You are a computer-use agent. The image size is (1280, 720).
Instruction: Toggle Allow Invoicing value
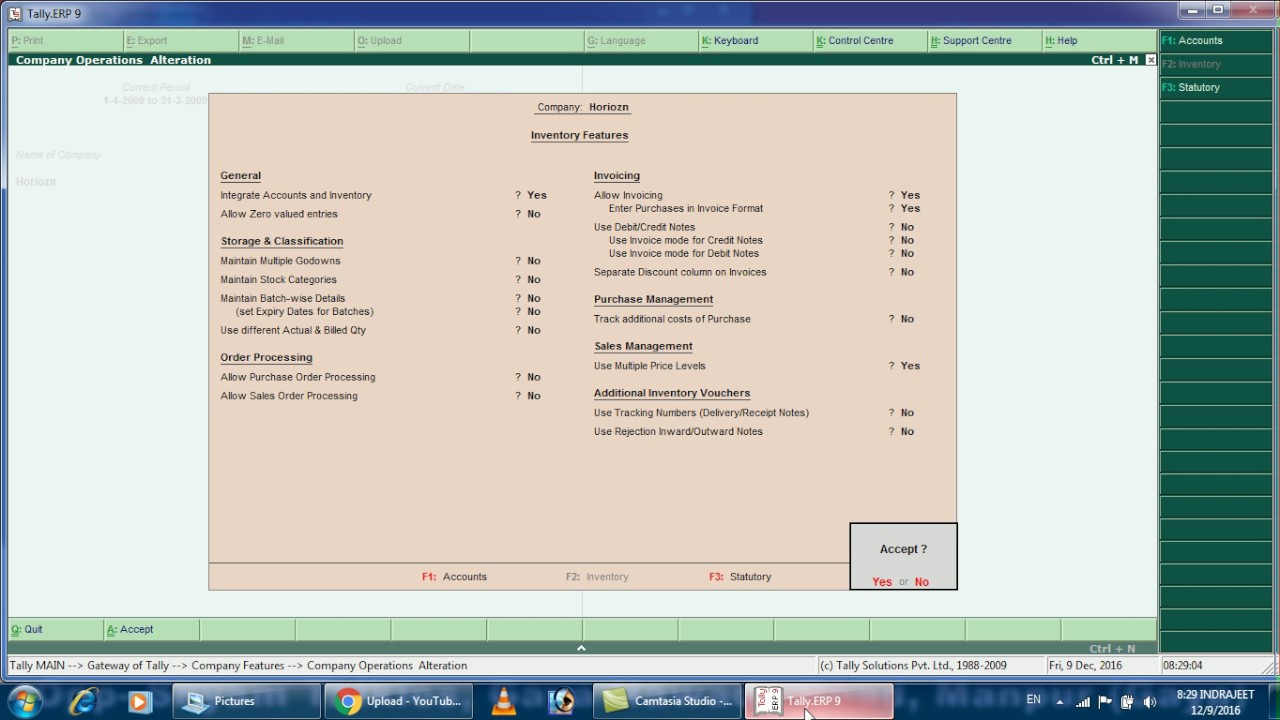coord(910,195)
